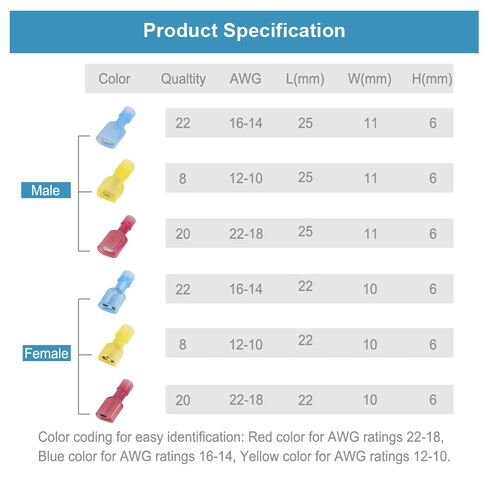This screenshot has width=488, height=488.
Task: Click the Qualtity column header
Action: click(183, 79)
